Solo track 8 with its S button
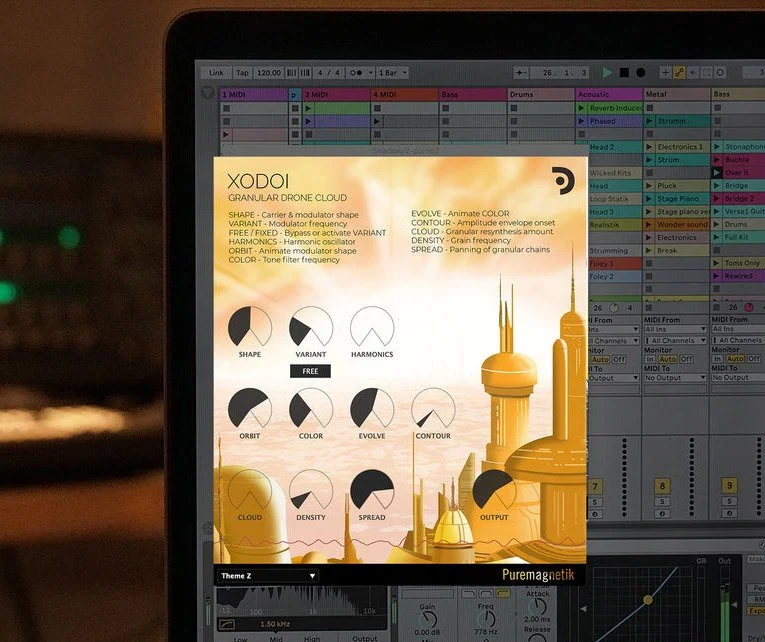The width and height of the screenshot is (765, 642). click(x=663, y=502)
